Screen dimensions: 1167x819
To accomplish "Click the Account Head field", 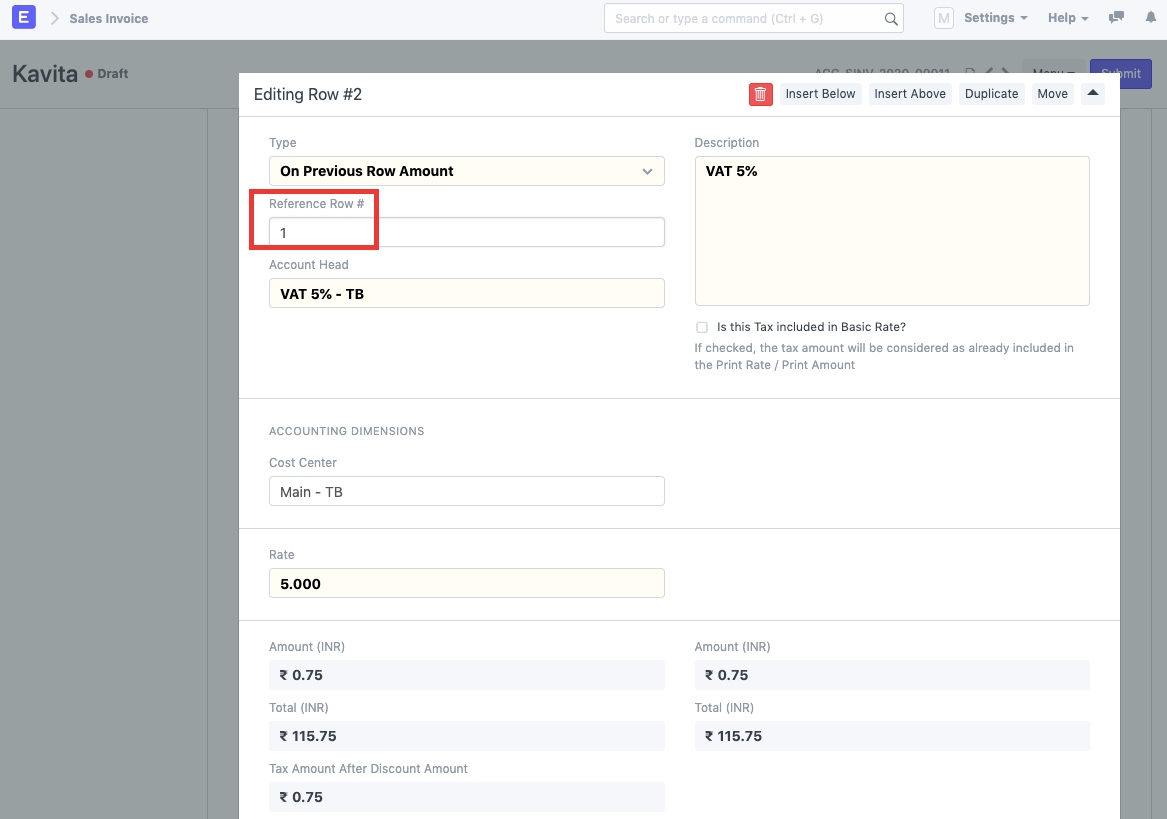I will click(x=466, y=293).
